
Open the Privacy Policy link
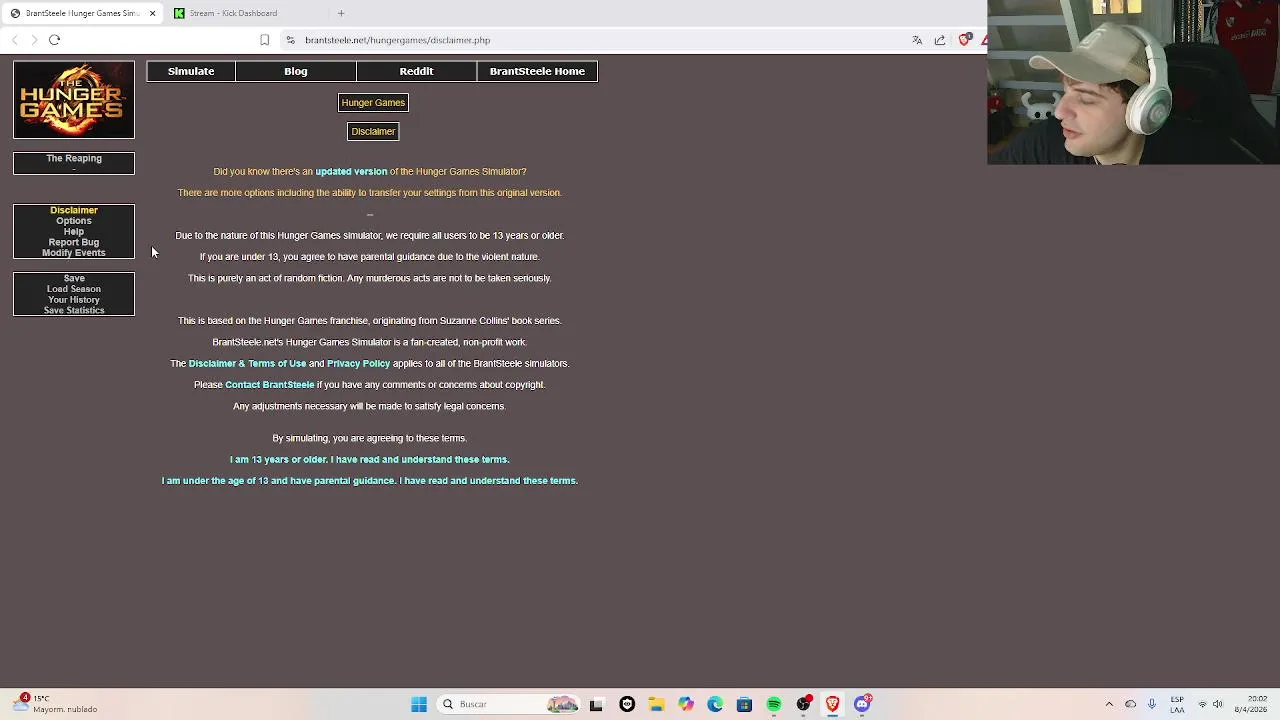click(358, 363)
